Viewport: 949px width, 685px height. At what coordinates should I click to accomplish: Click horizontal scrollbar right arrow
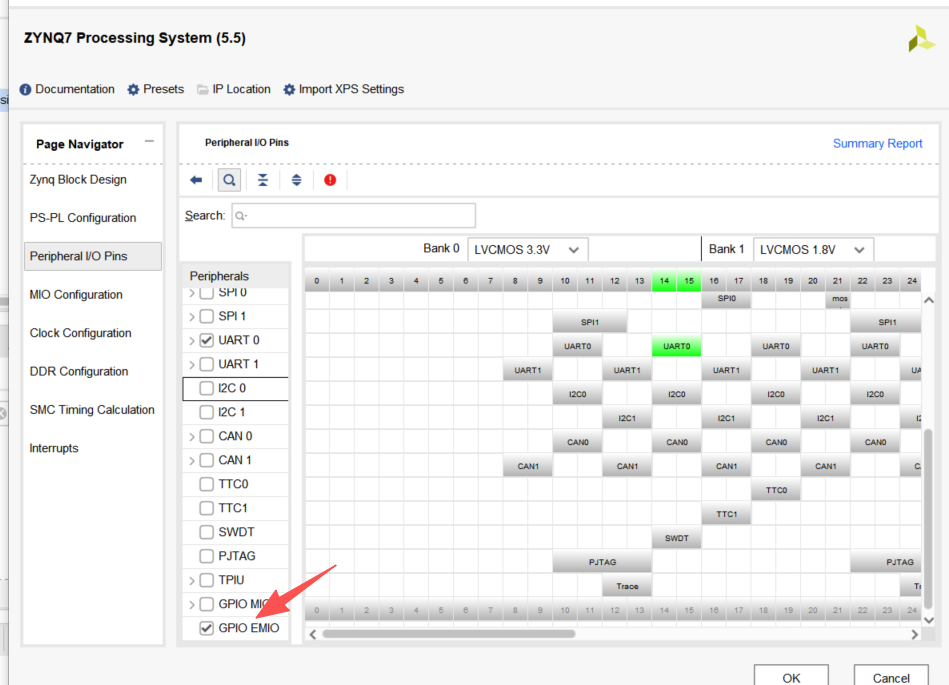915,634
